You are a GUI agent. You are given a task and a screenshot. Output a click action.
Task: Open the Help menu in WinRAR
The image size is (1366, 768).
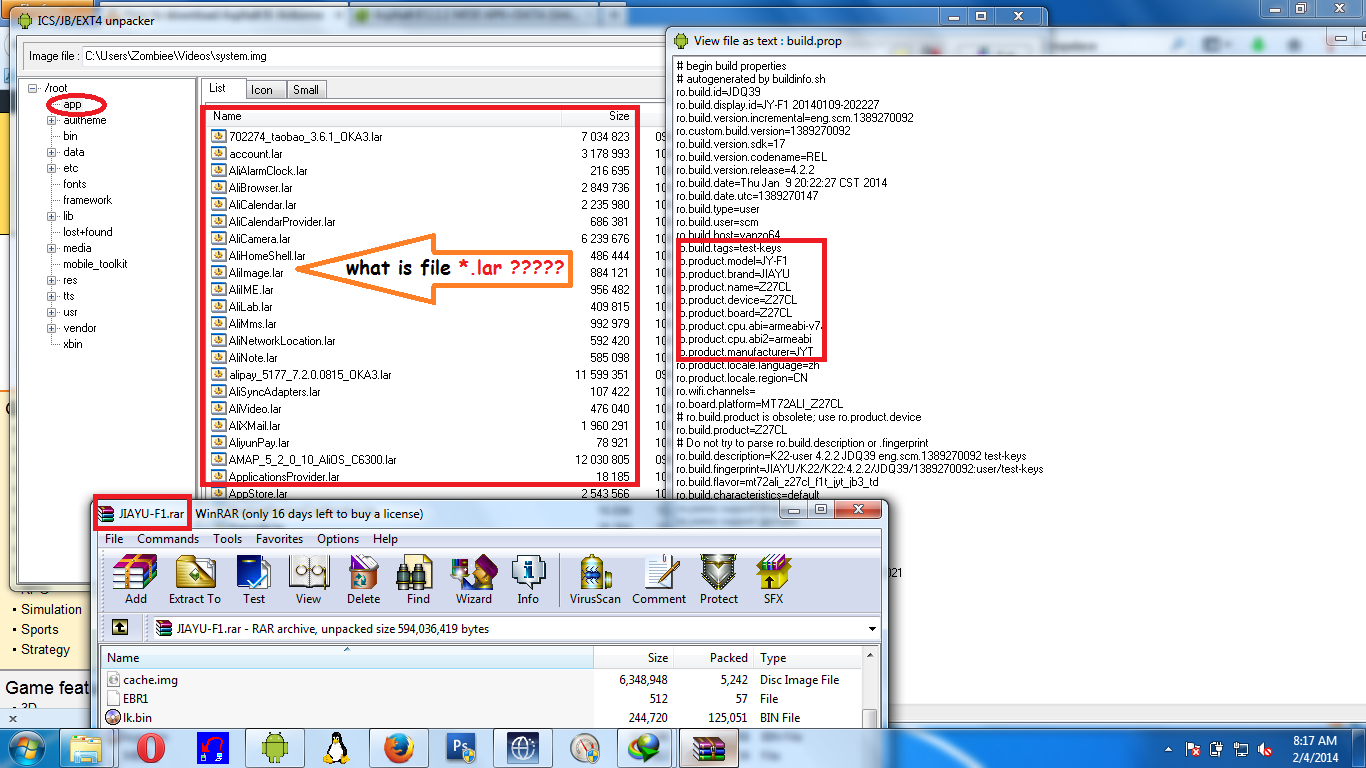coord(385,538)
